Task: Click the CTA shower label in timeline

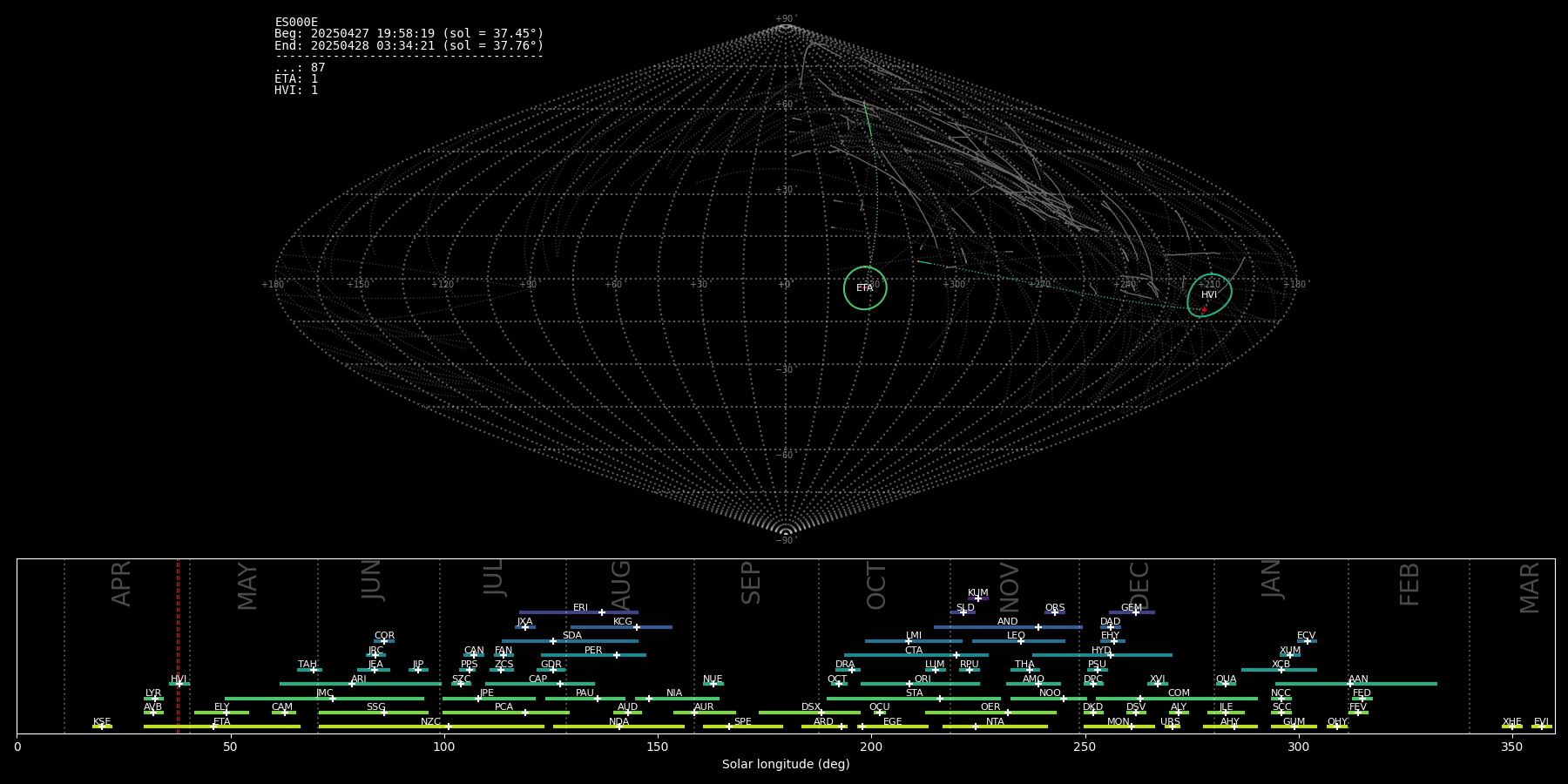Action: (914, 651)
